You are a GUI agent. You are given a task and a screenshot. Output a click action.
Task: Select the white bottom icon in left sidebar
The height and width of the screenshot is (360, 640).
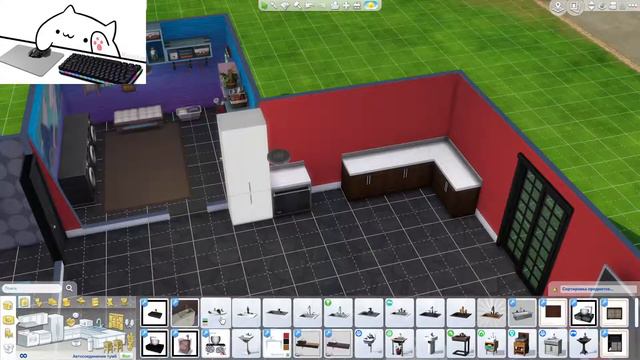(8, 348)
